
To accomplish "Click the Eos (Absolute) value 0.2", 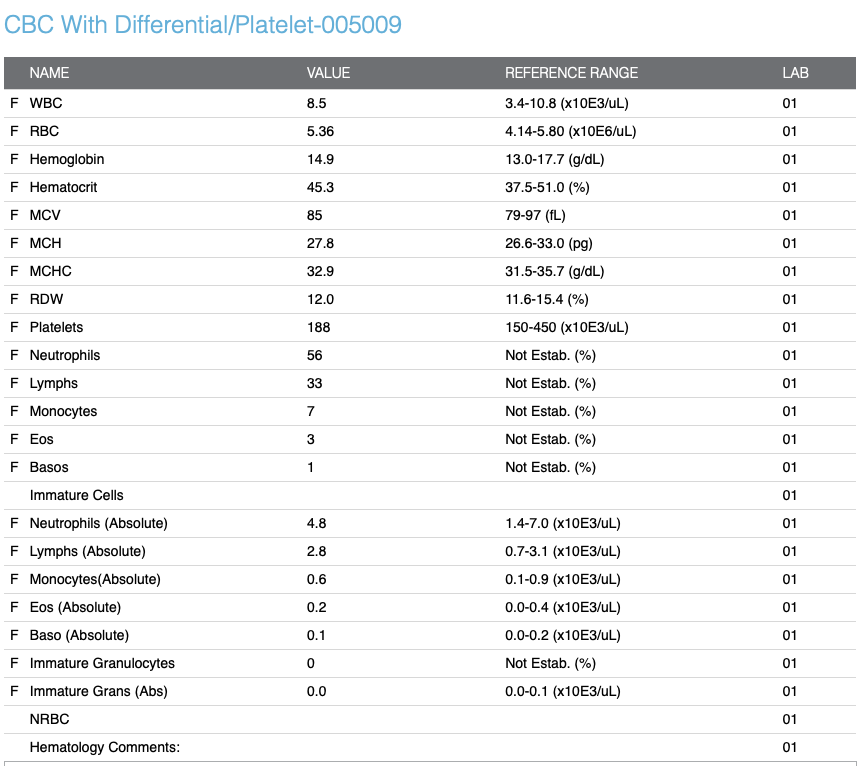I will (316, 607).
